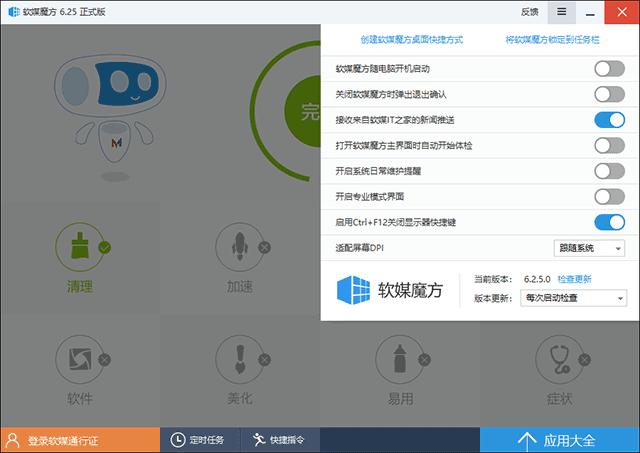Image resolution: width=640 pixels, height=453 pixels.
Task: Click 反馈 in the title bar
Action: click(529, 12)
